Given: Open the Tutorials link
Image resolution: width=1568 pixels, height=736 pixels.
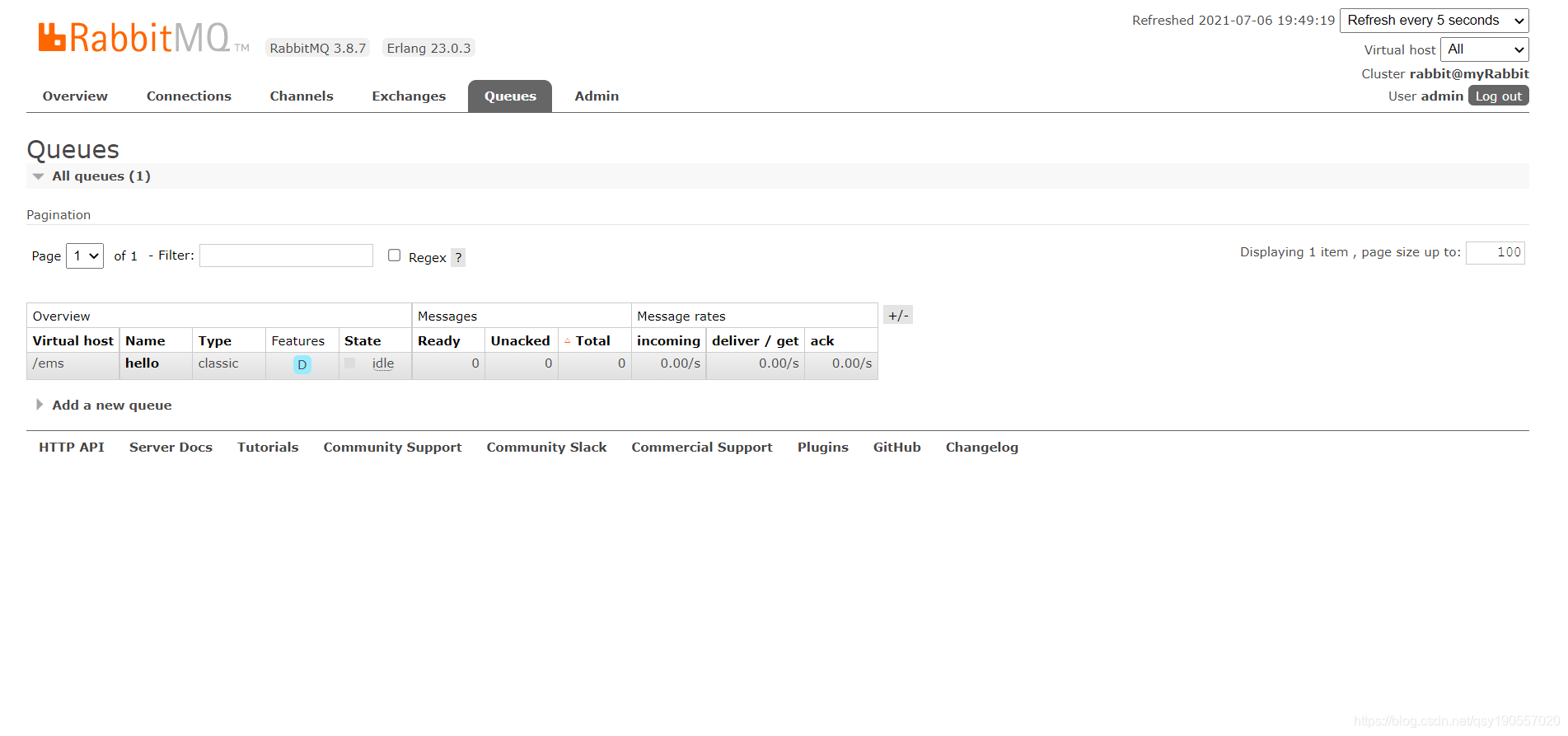Looking at the screenshot, I should click(268, 448).
